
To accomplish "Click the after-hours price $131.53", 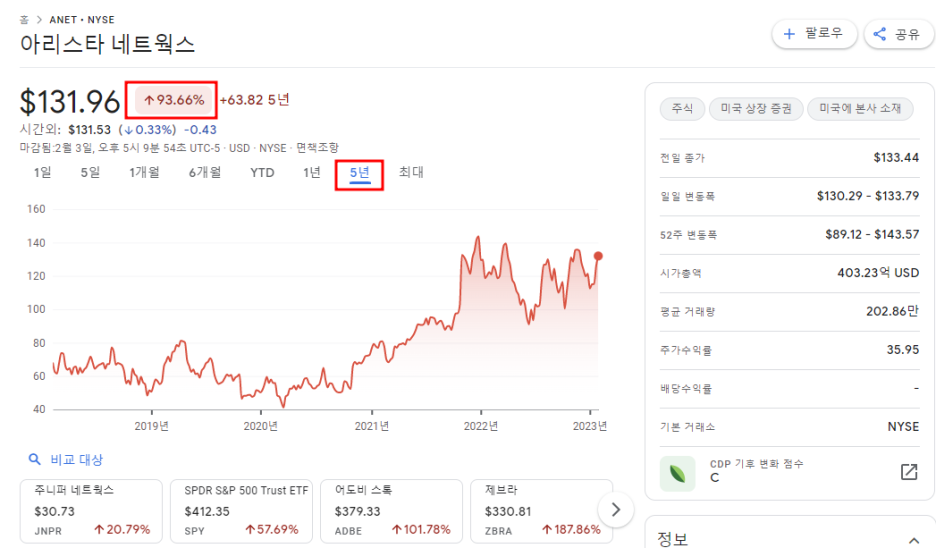I will click(x=90, y=130).
